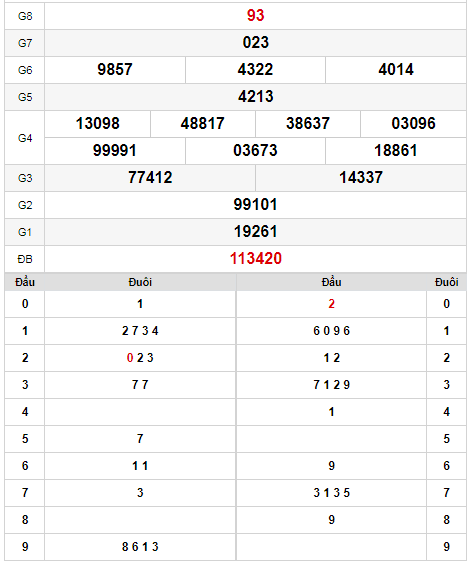
Task: Select the G7 result 023
Action: coord(255,43)
